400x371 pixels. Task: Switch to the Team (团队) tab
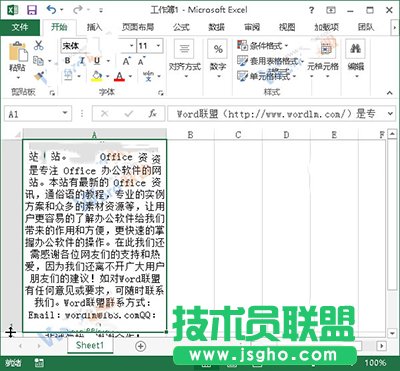point(366,27)
